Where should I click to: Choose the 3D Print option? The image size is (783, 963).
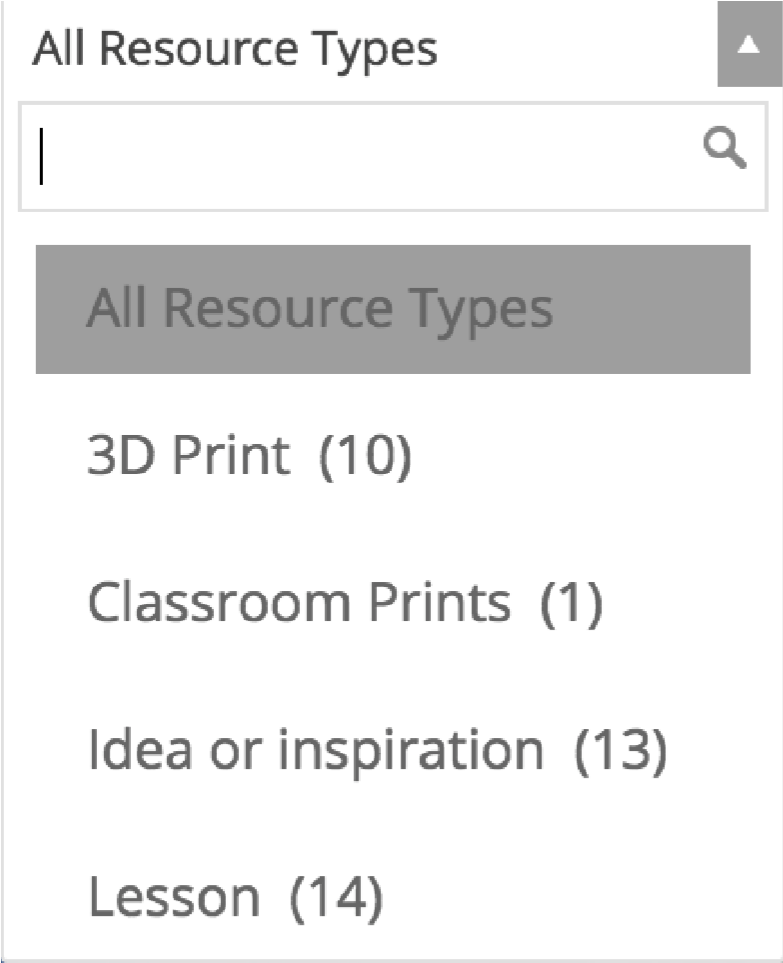393,456
